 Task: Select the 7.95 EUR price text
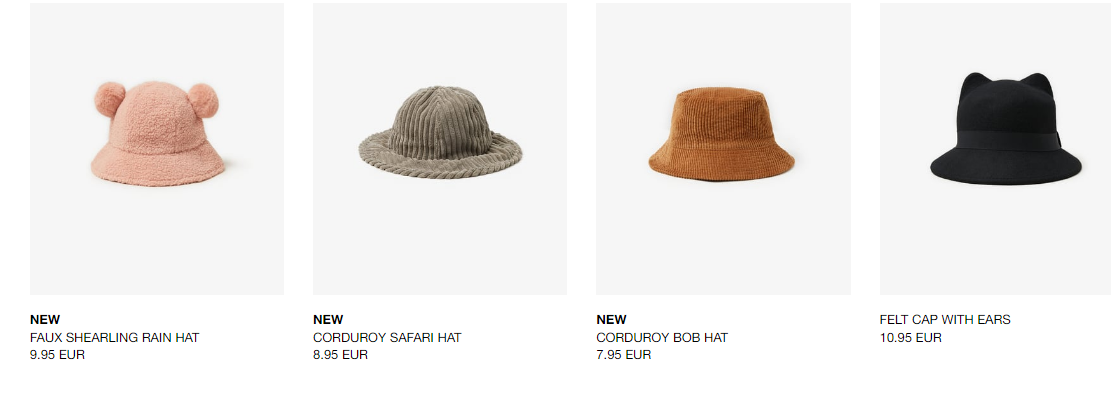point(624,355)
